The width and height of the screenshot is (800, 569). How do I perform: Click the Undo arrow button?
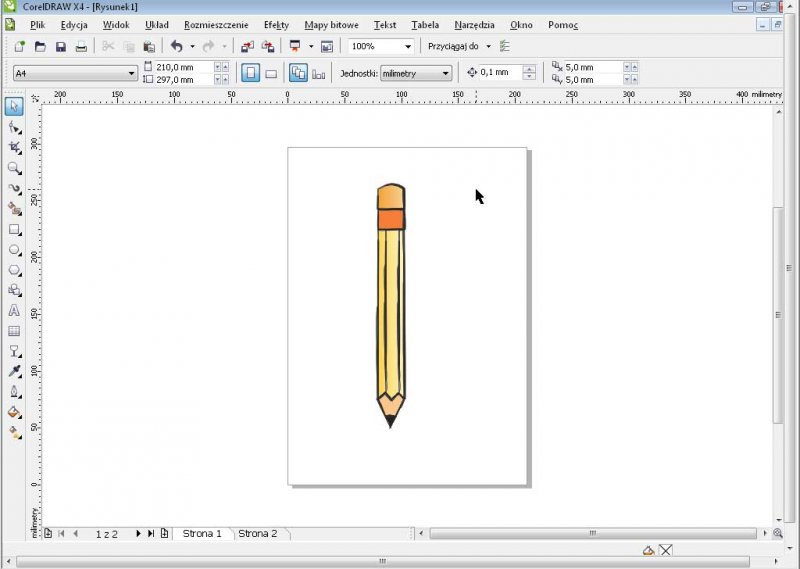coord(176,46)
